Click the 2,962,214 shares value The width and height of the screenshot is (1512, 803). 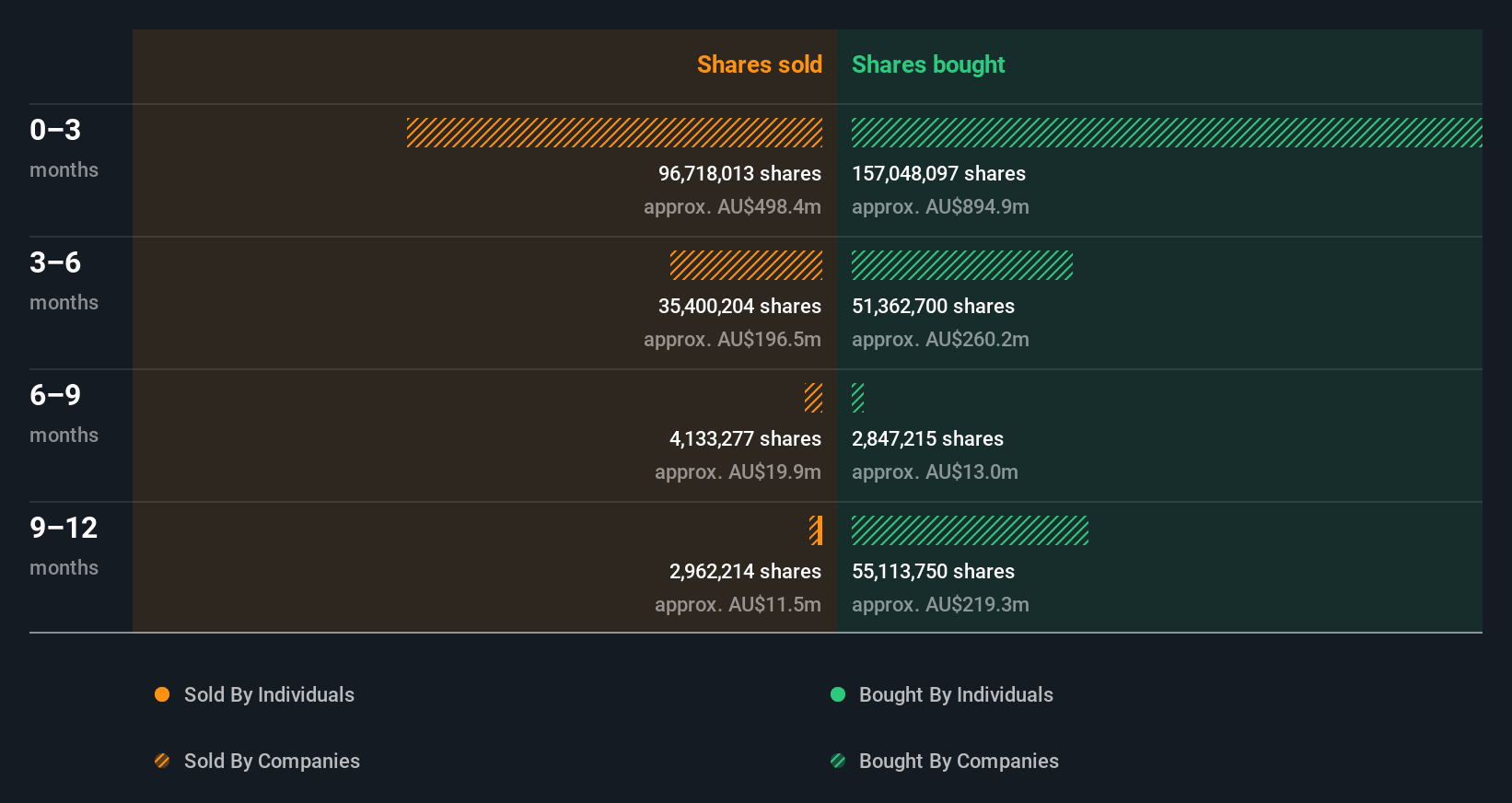(x=745, y=571)
